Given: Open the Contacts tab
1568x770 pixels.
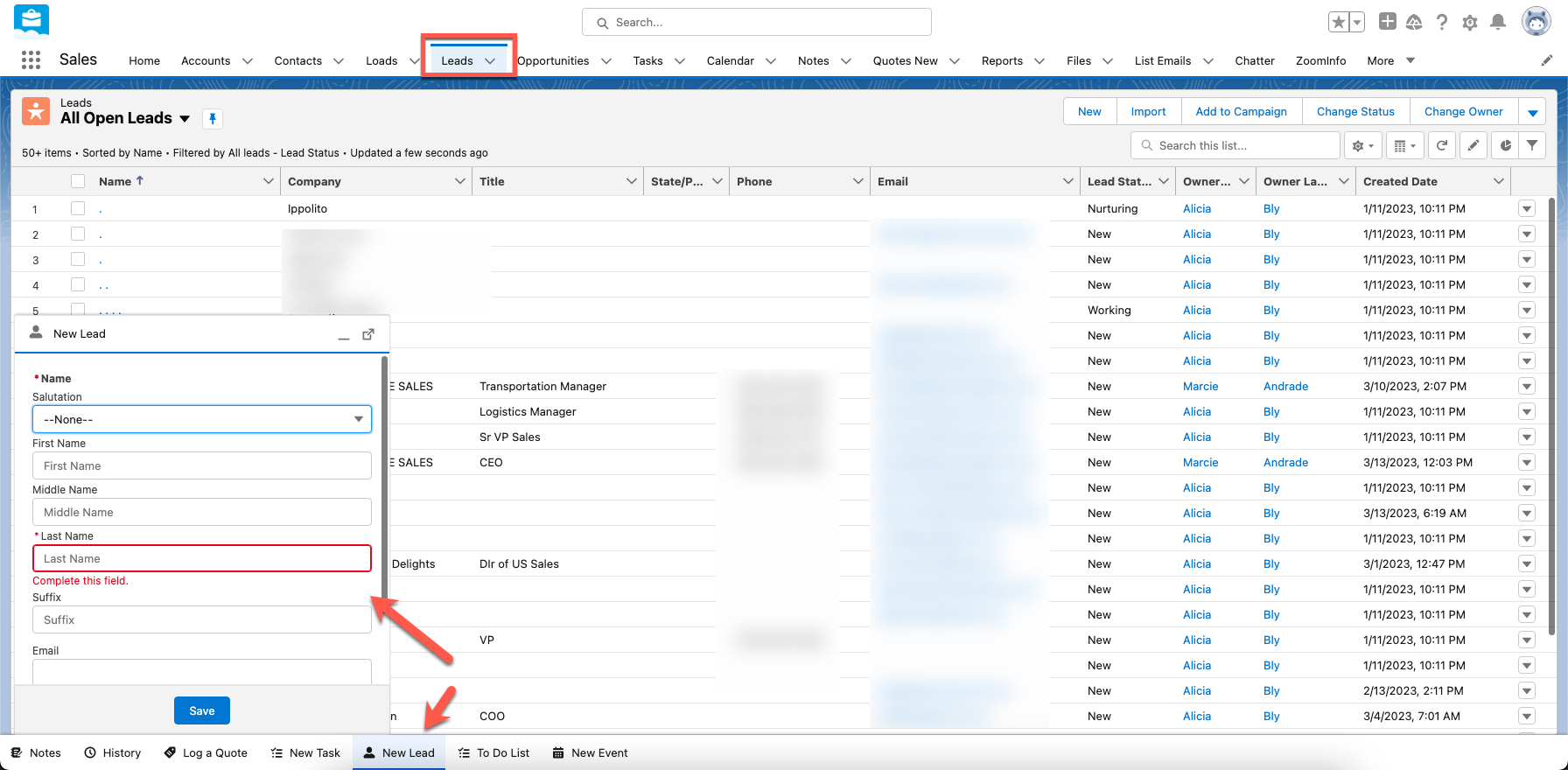Looking at the screenshot, I should (x=298, y=60).
